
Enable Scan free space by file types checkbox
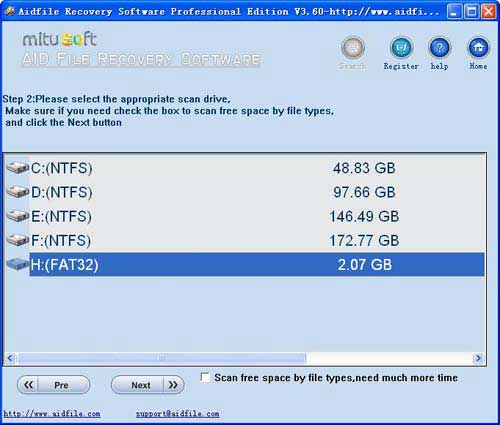tap(205, 378)
